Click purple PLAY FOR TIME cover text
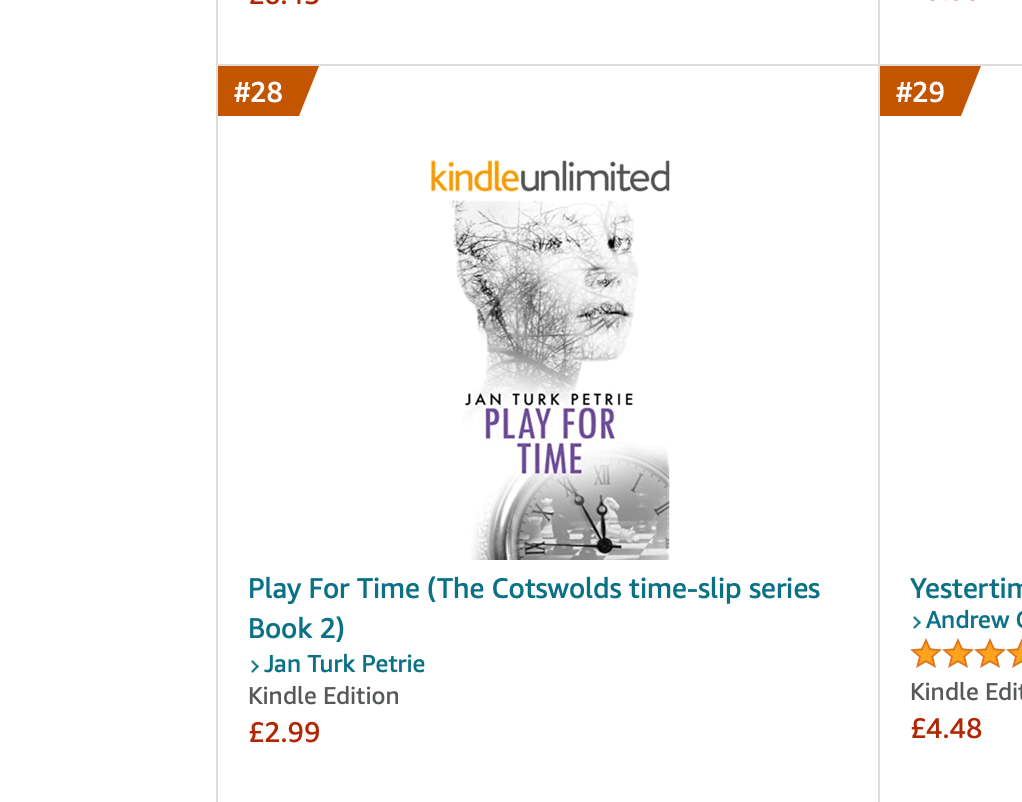This screenshot has height=802, width=1022. pyautogui.click(x=550, y=440)
